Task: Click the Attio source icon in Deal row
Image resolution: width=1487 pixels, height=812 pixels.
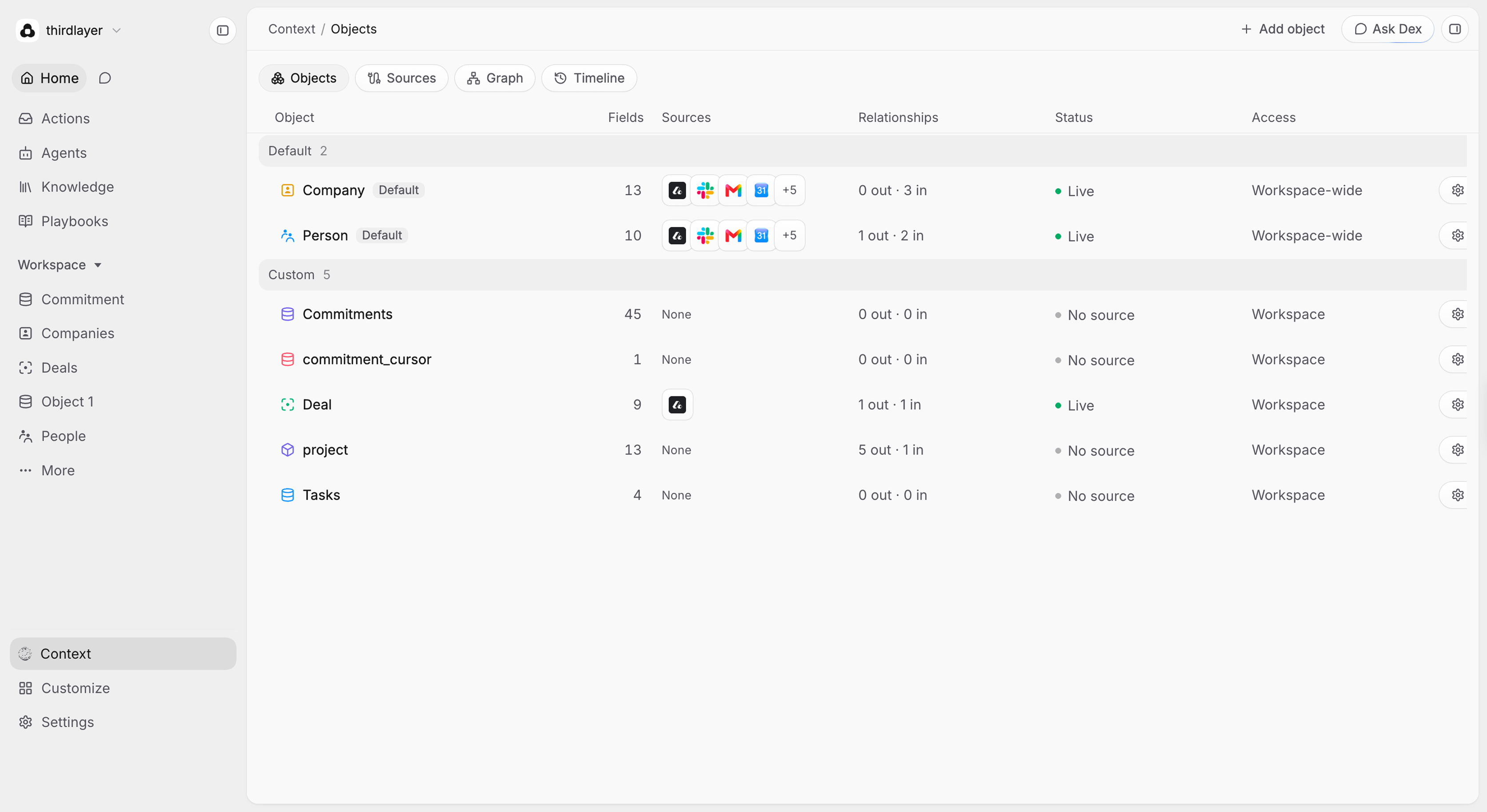Action: coord(677,404)
